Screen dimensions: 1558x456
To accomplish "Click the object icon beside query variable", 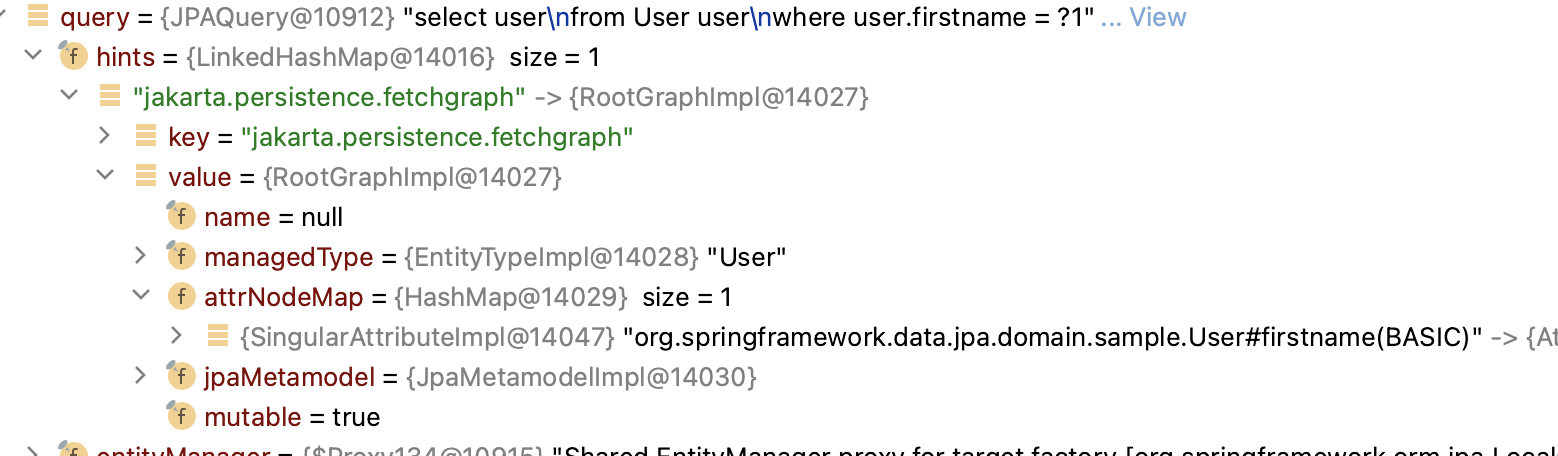I will 38,17.
